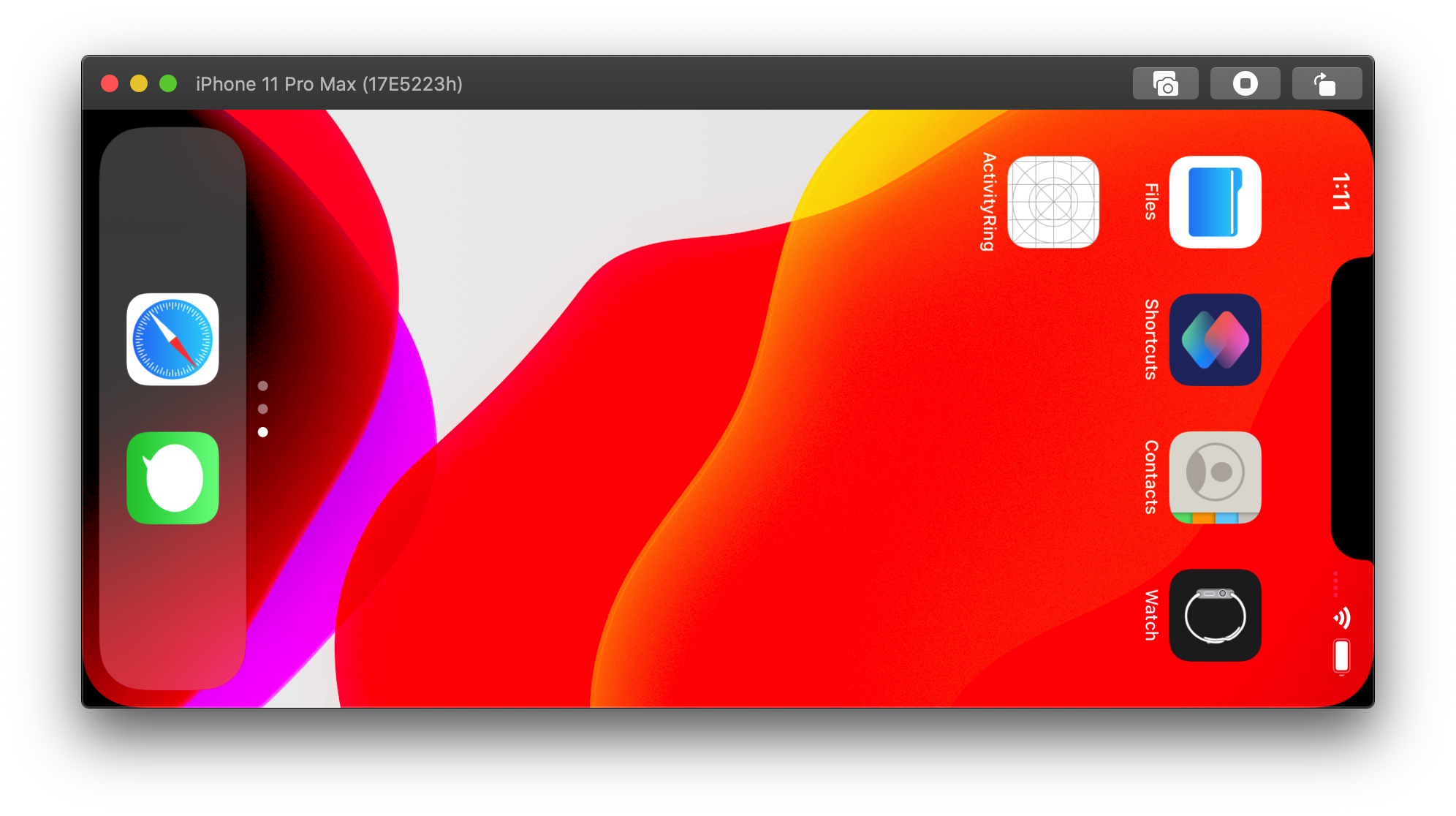Launch the ActivityRing app

pos(1053,203)
